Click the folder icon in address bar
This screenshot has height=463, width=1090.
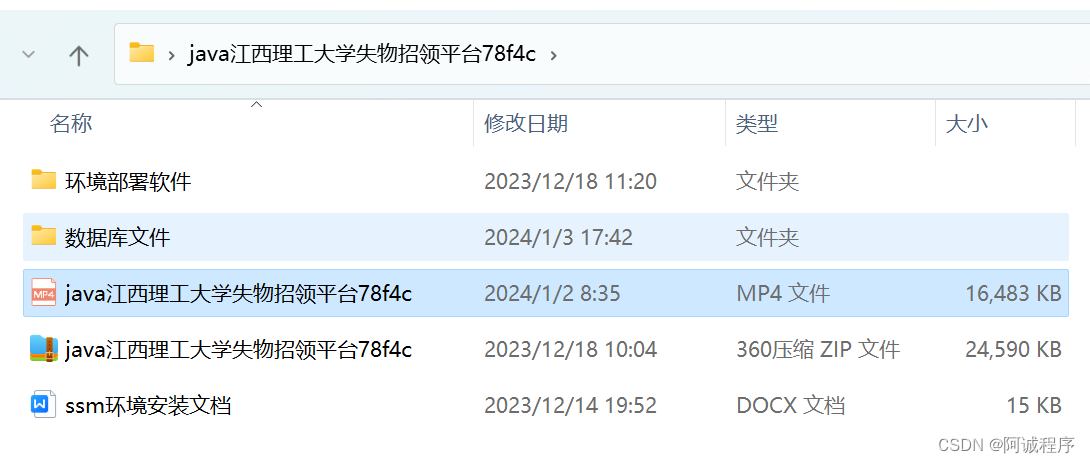142,53
